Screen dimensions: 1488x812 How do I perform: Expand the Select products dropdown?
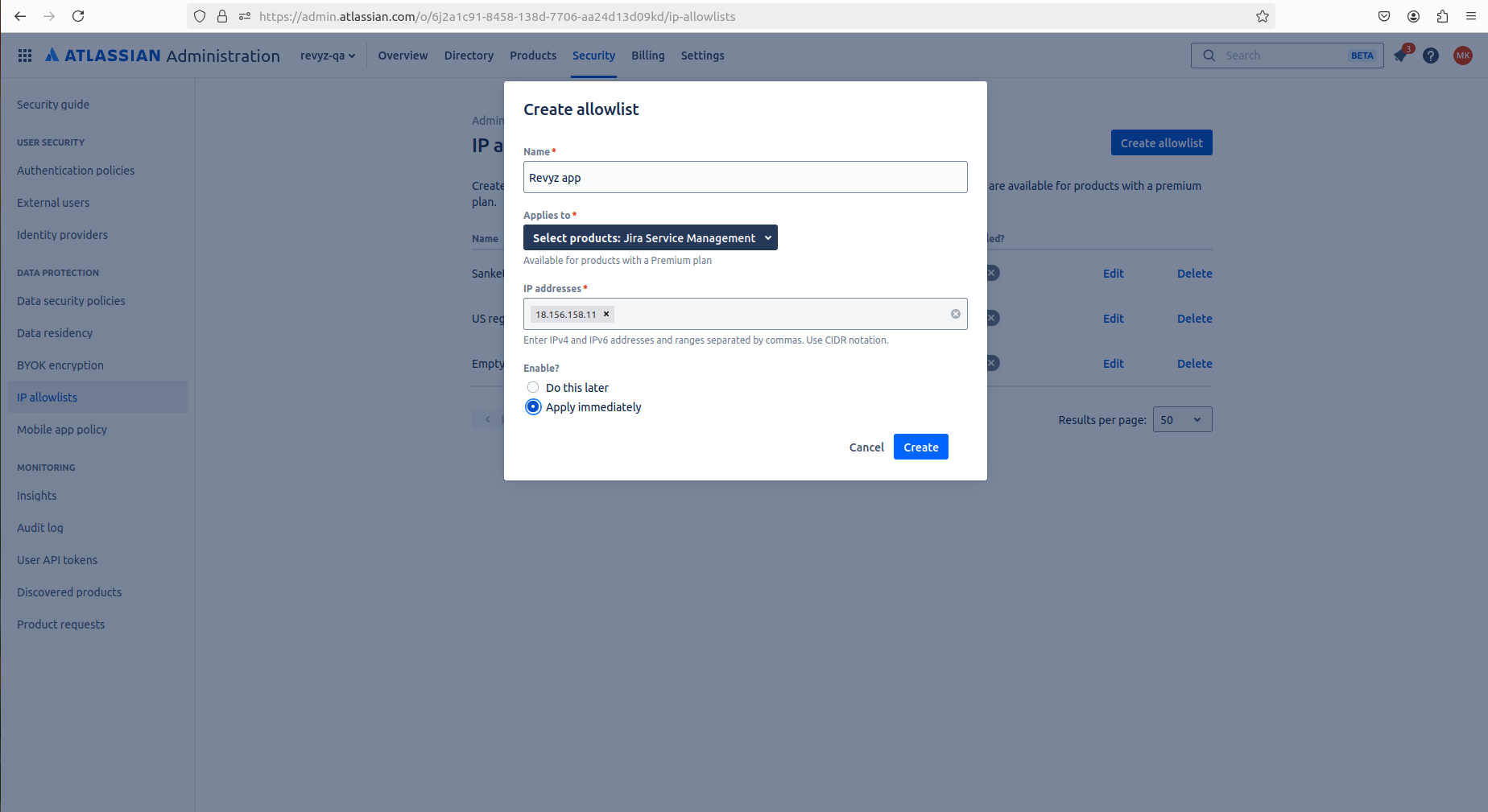650,237
